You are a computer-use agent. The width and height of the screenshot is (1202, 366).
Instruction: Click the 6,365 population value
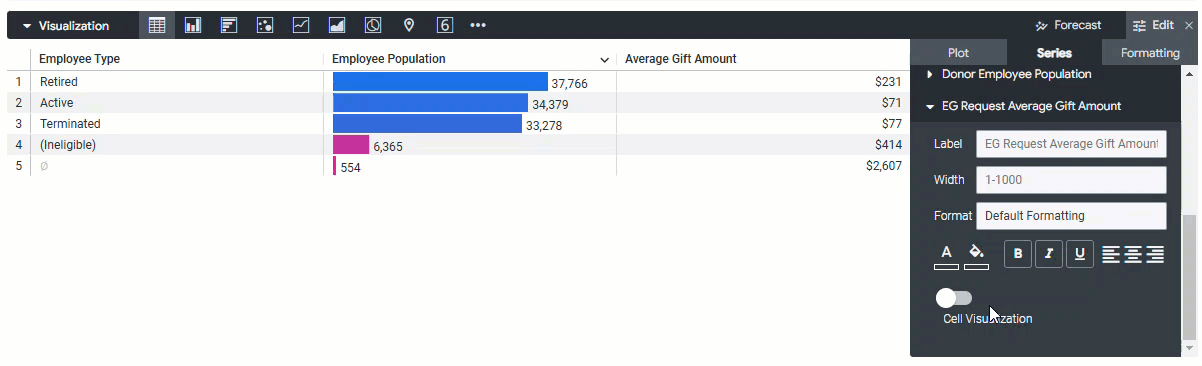coord(388,146)
